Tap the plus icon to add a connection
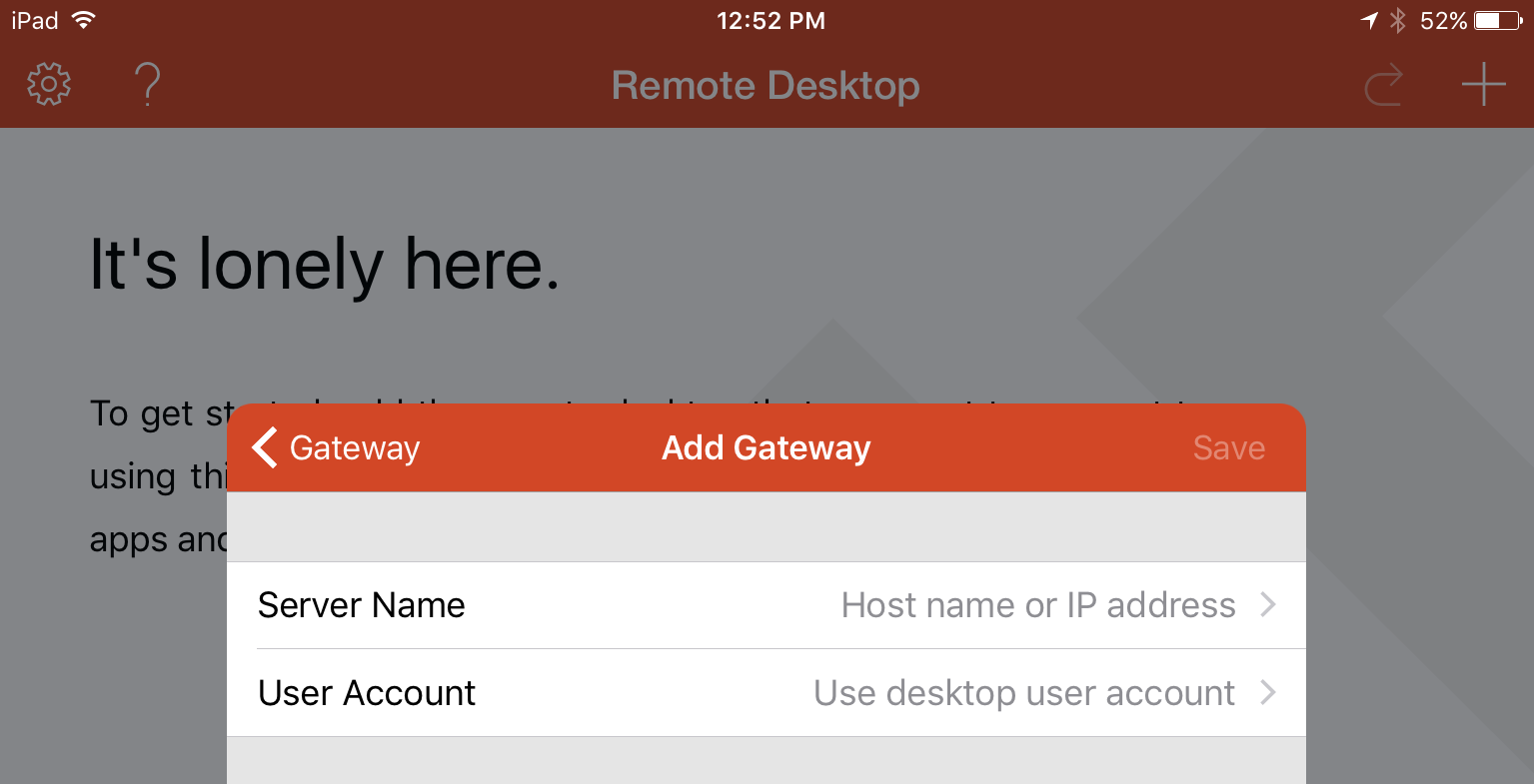Image resolution: width=1534 pixels, height=784 pixels. (x=1483, y=85)
